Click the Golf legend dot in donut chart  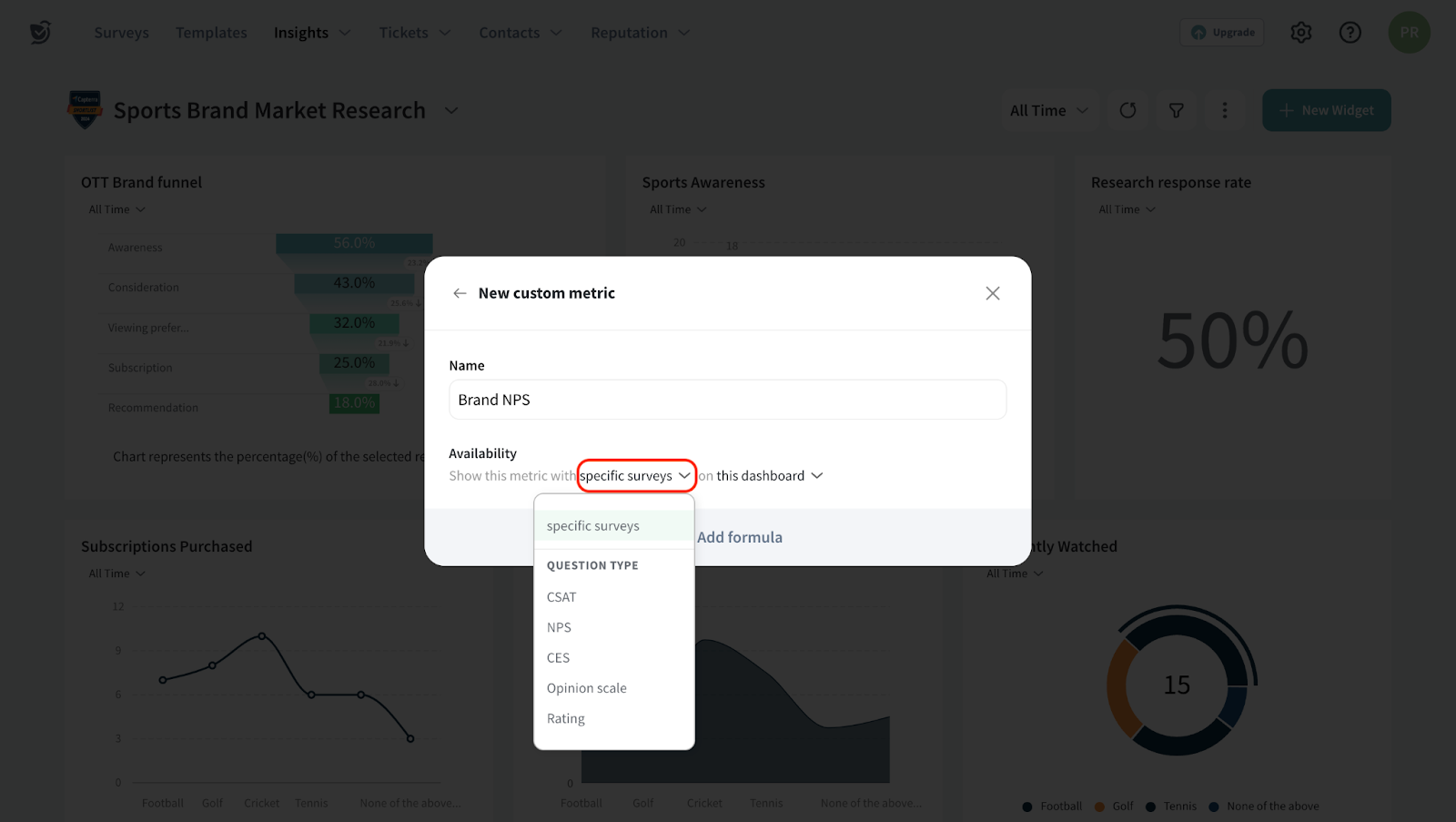click(x=1099, y=807)
